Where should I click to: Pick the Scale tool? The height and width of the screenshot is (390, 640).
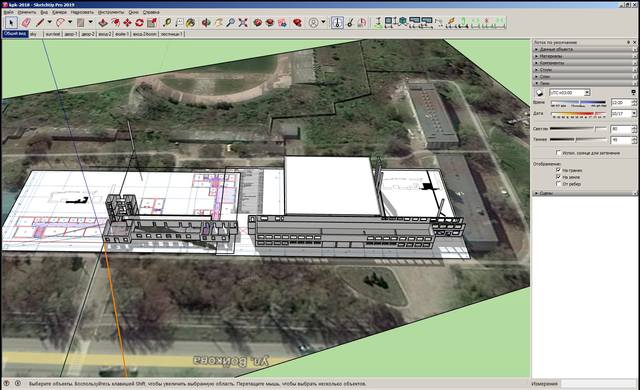tap(152, 22)
